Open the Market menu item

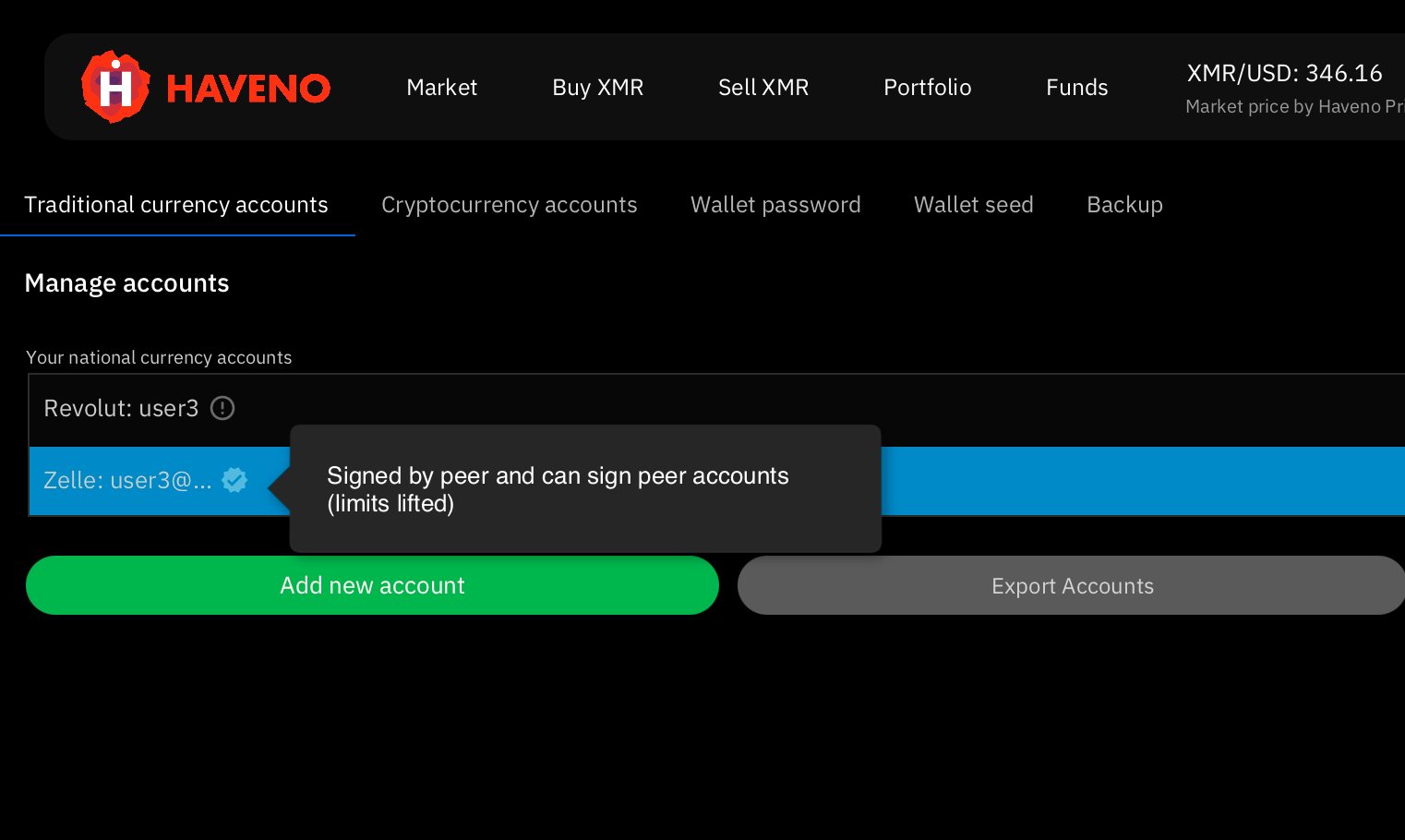click(441, 87)
